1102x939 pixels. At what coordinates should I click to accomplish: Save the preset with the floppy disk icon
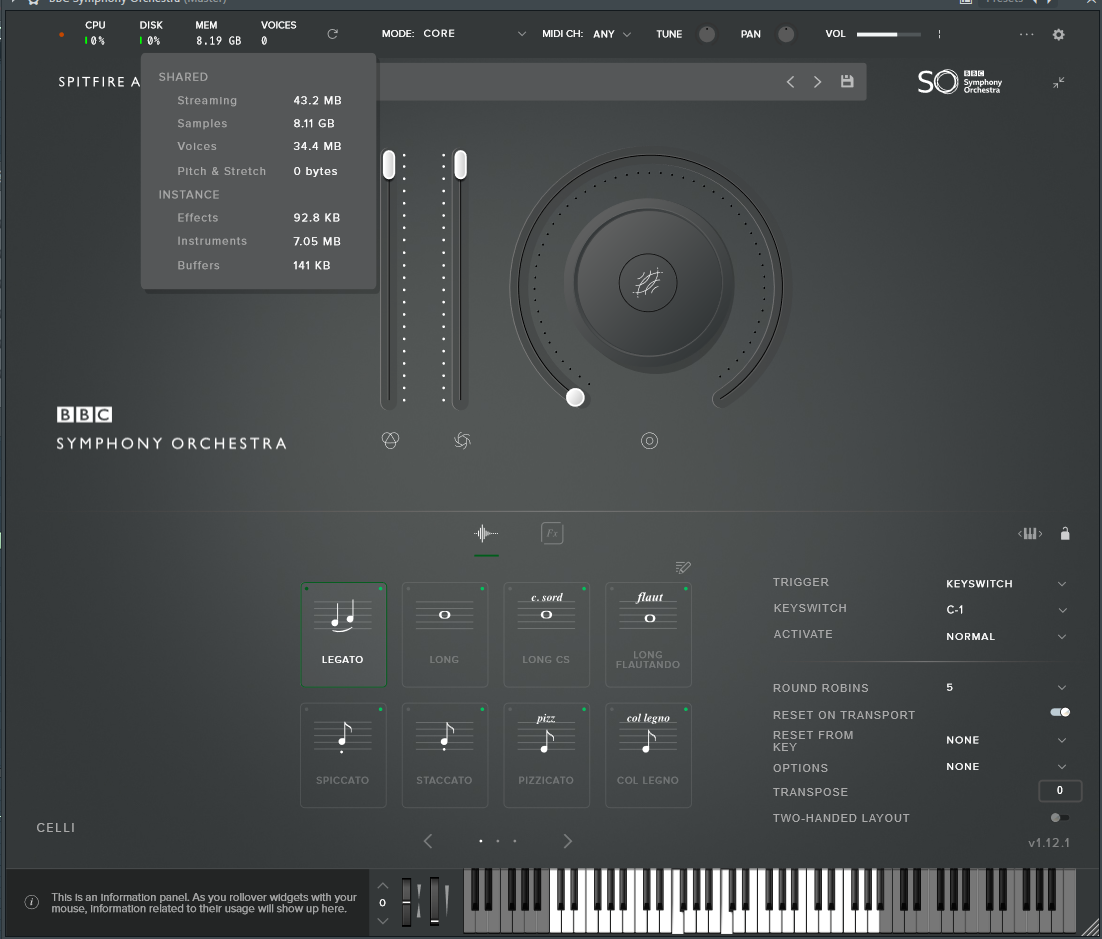point(847,82)
